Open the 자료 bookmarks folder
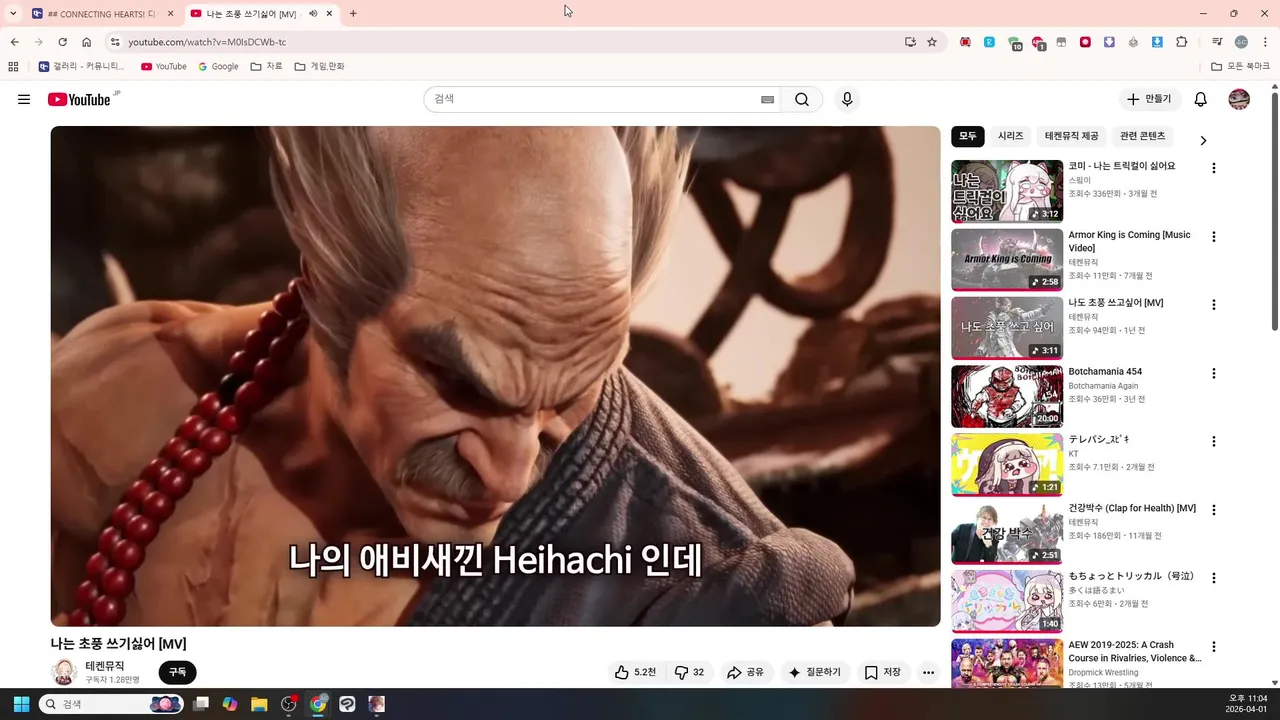The height and width of the screenshot is (720, 1280). [266, 66]
